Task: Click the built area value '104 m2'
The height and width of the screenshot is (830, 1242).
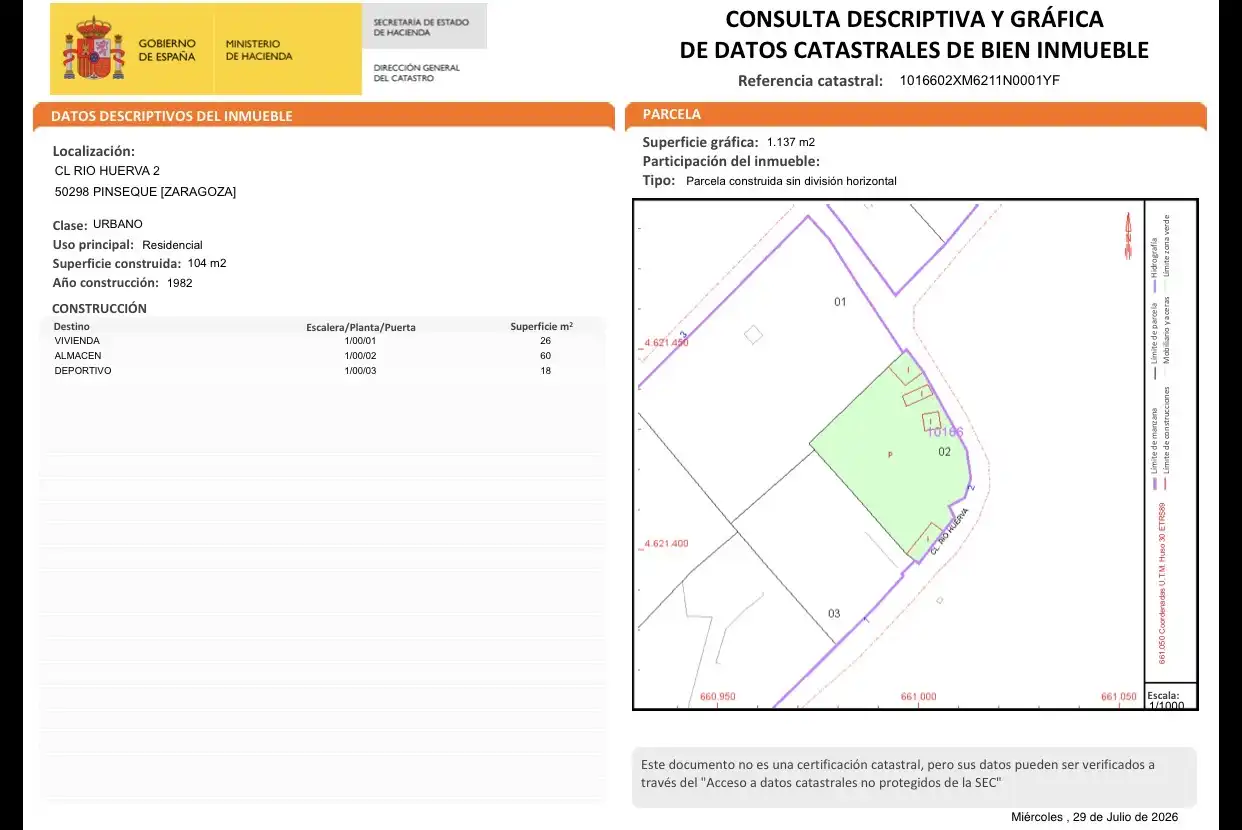Action: (207, 263)
